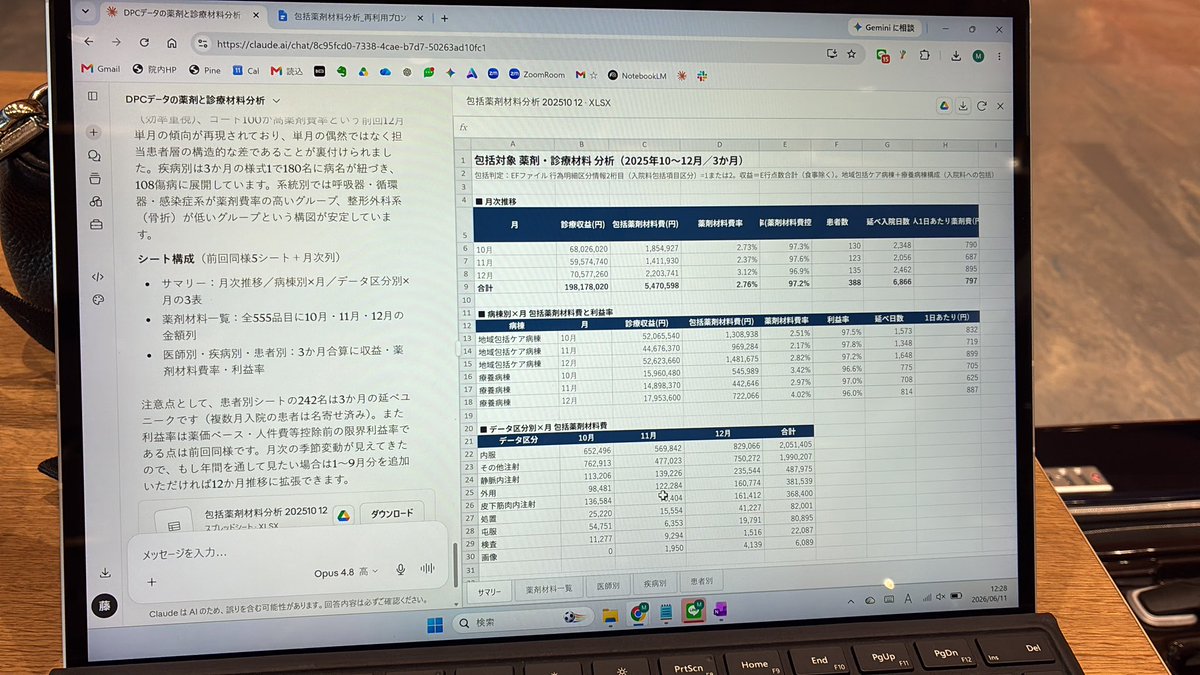Open the chats list icon in sidebar
This screenshot has height=675, width=1200.
pyautogui.click(x=94, y=155)
